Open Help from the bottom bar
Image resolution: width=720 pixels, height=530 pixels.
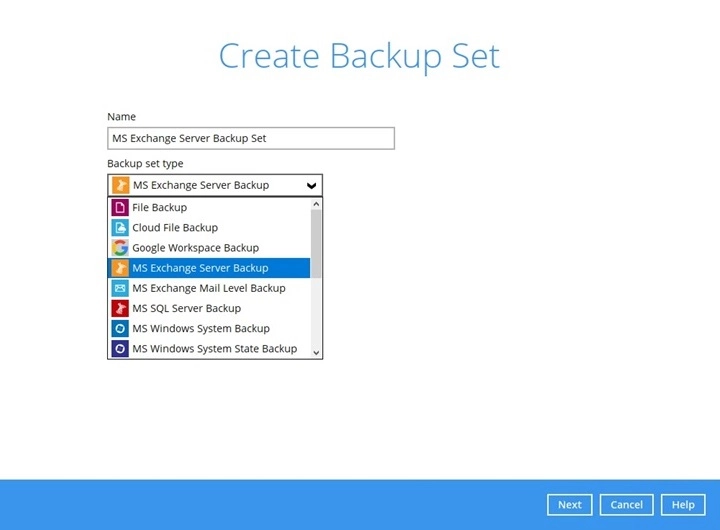683,505
